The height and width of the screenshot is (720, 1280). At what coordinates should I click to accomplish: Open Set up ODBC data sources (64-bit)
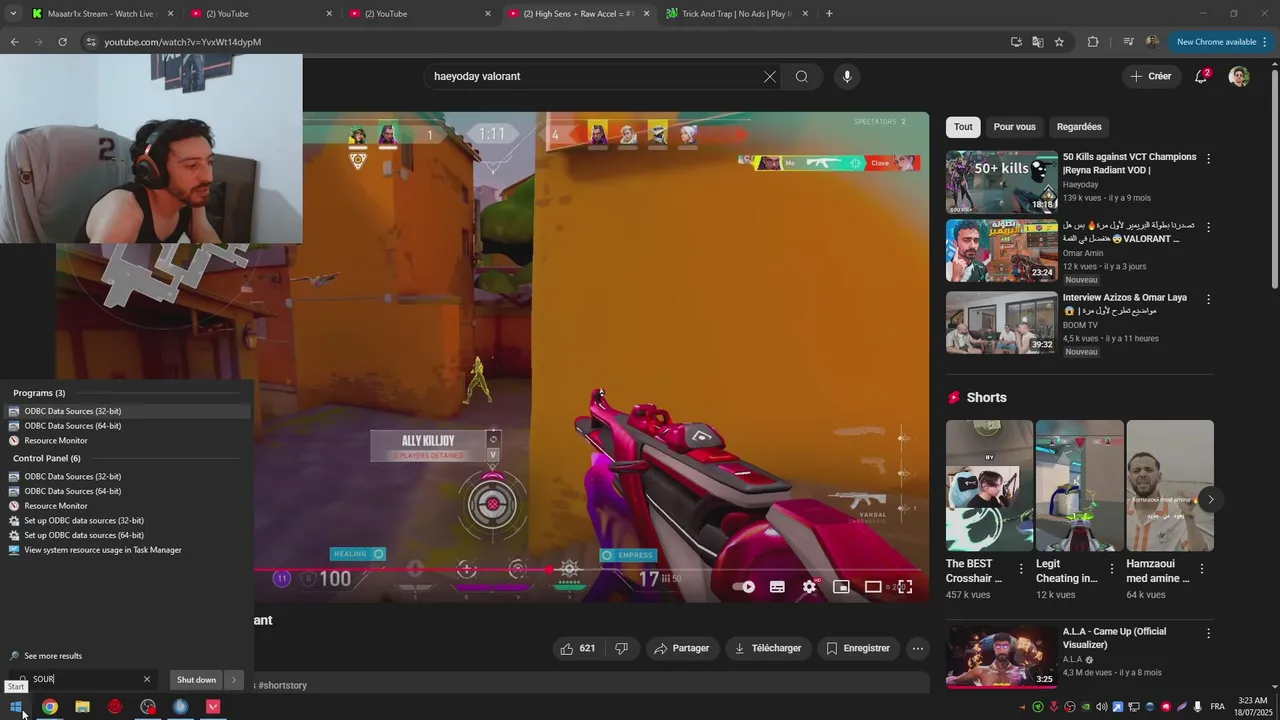(84, 535)
